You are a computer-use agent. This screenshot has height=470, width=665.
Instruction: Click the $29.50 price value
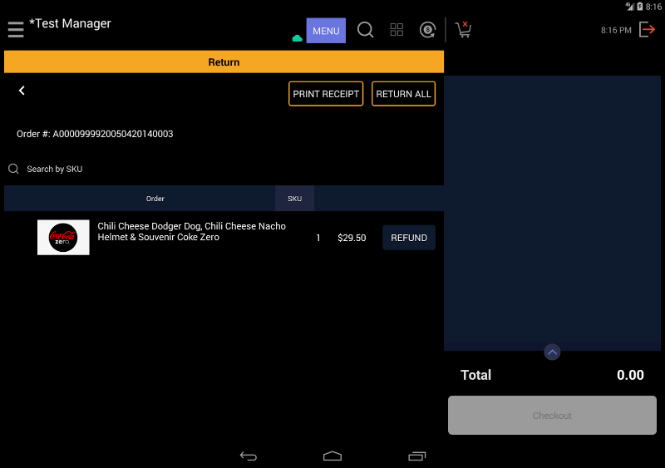352,238
